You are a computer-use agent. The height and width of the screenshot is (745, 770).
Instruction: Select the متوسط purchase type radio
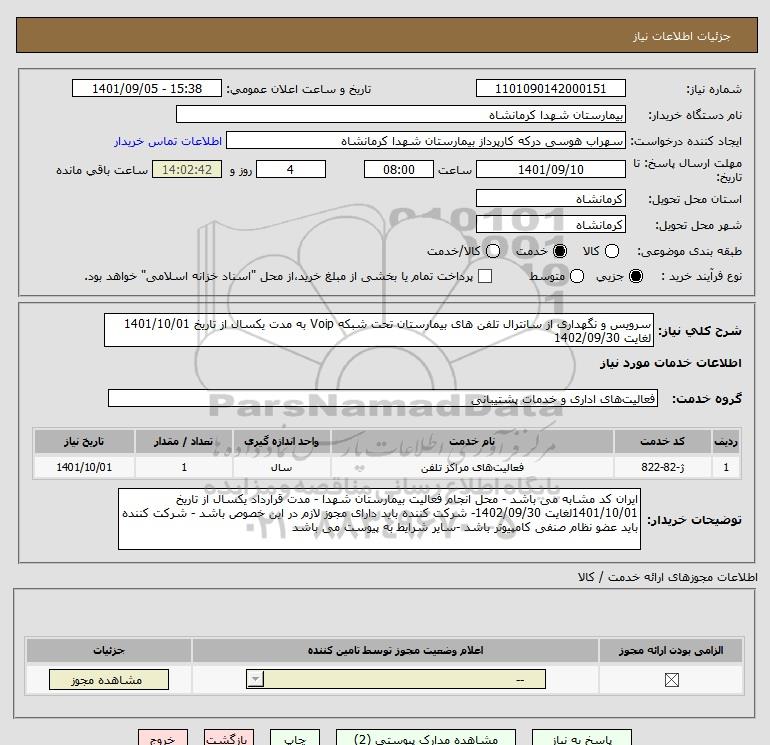tap(577, 276)
